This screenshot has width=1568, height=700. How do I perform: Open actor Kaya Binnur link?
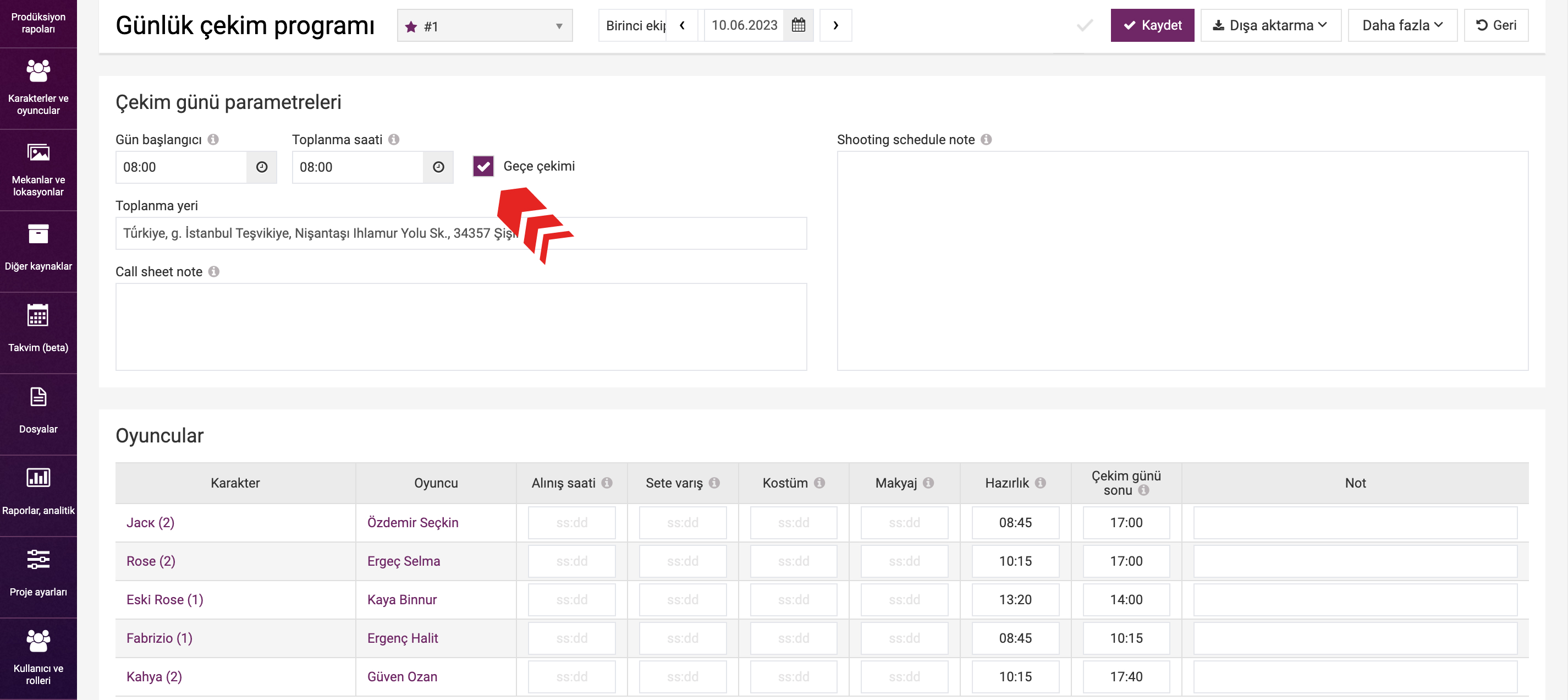click(401, 599)
